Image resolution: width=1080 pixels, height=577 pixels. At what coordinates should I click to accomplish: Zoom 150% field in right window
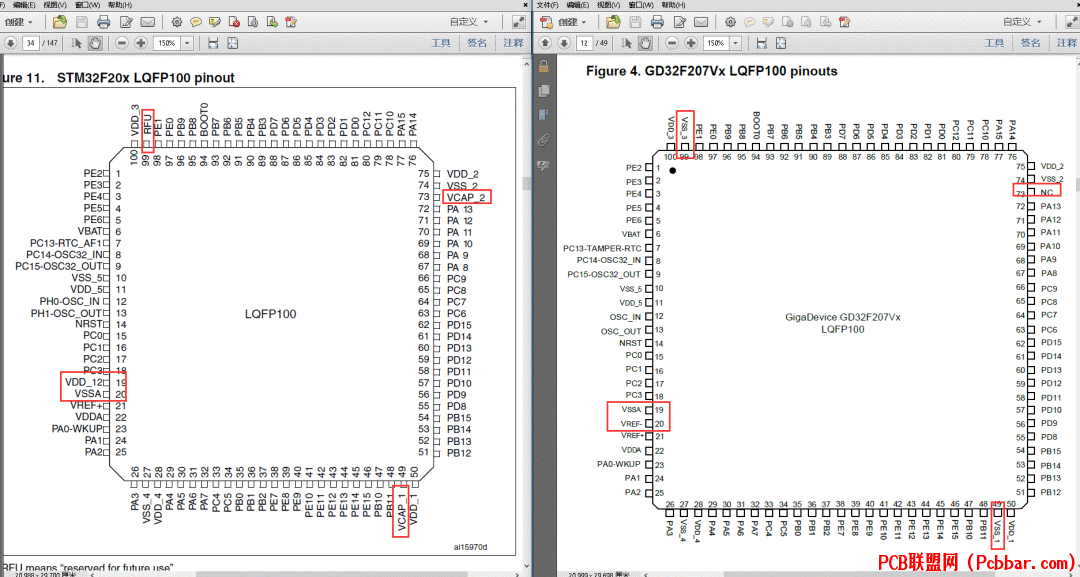[716, 43]
